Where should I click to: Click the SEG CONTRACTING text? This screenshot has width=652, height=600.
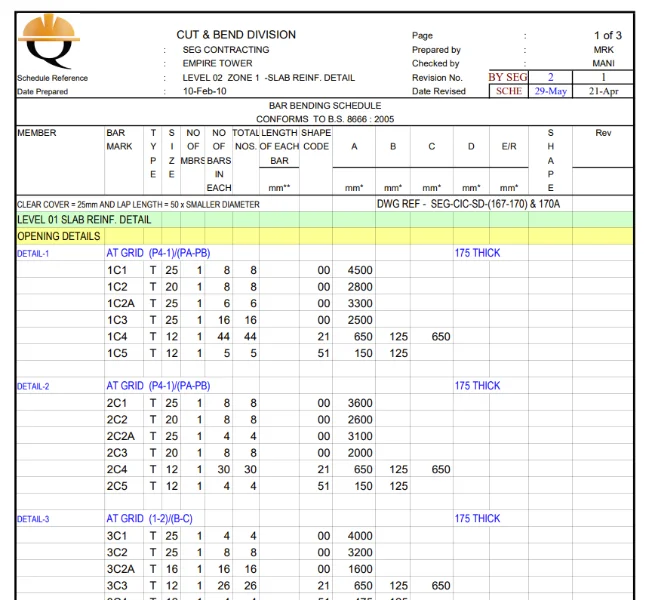coord(226,49)
